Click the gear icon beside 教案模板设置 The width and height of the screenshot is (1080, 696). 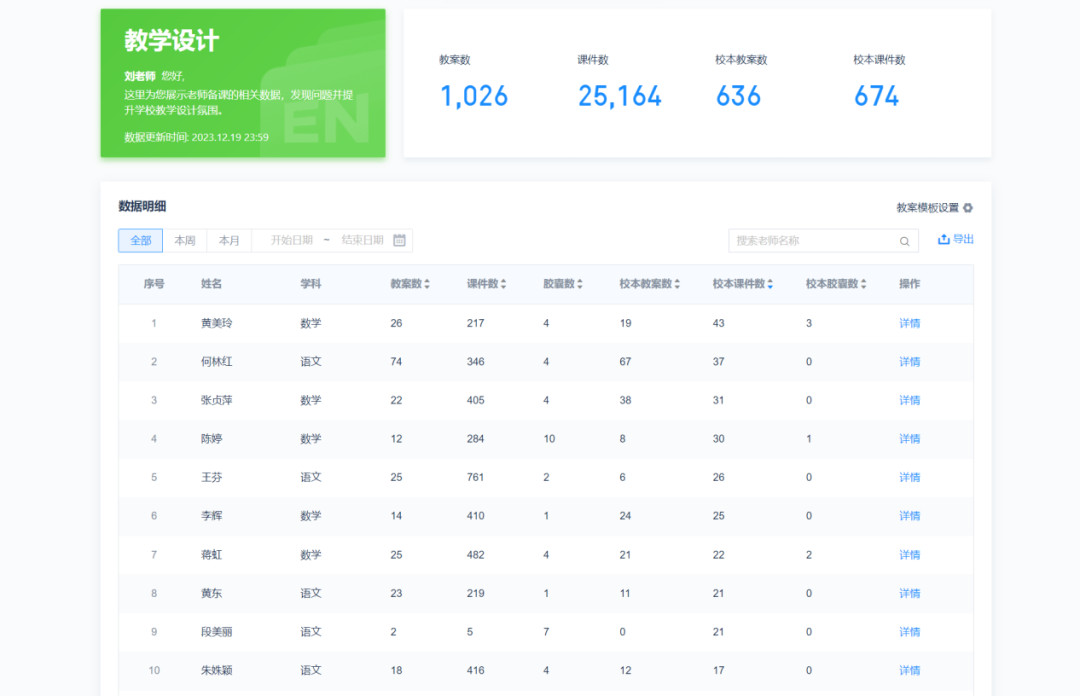tap(967, 208)
